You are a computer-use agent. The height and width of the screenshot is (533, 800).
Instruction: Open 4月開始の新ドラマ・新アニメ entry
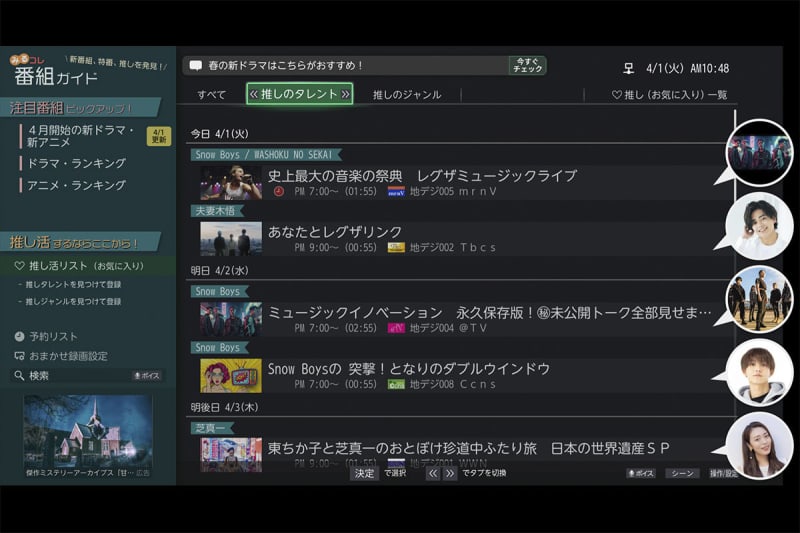click(x=80, y=137)
